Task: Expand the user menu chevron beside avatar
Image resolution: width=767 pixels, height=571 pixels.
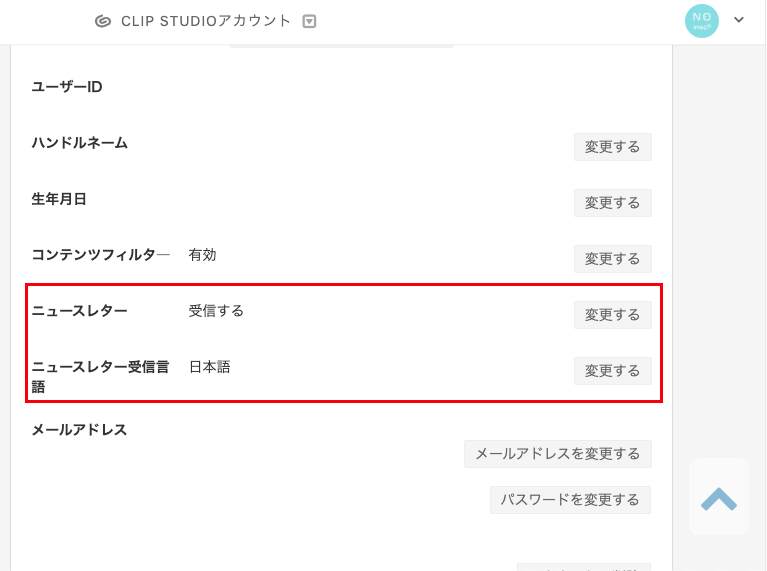Action: pos(739,20)
